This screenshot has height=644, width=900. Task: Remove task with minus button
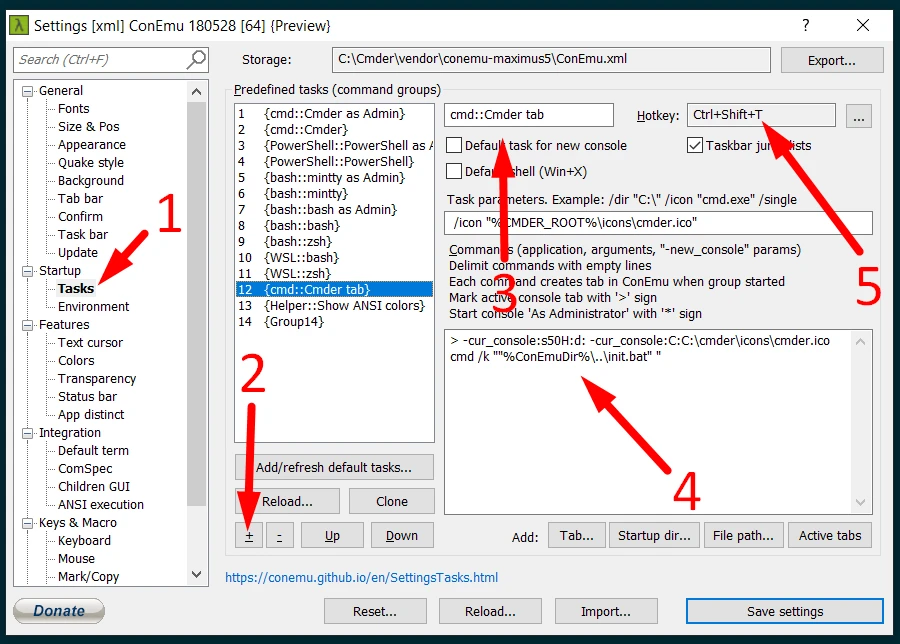280,536
